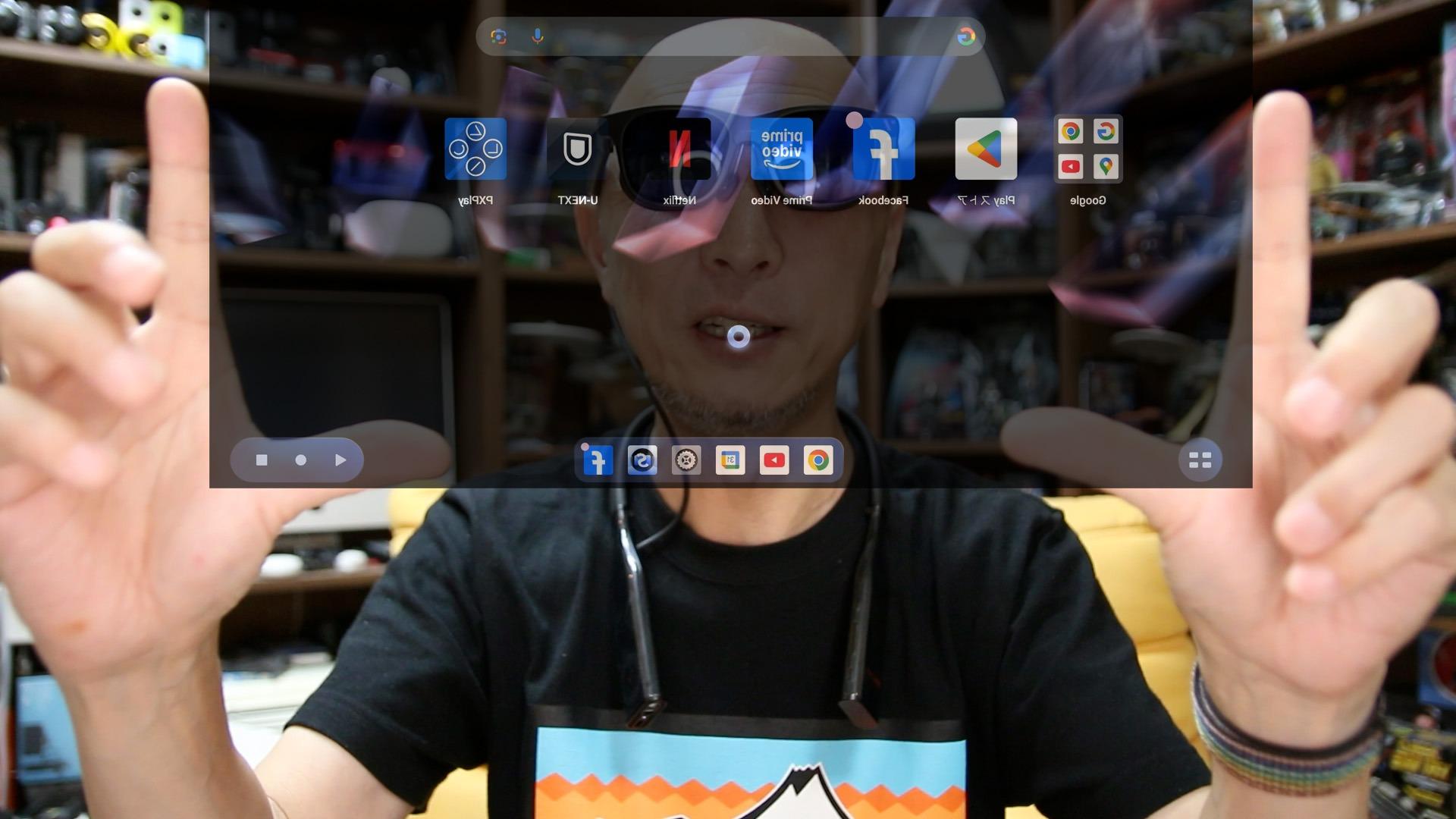Screen dimensions: 1456x819
Task: Open the PXPlay app
Action: click(x=475, y=149)
